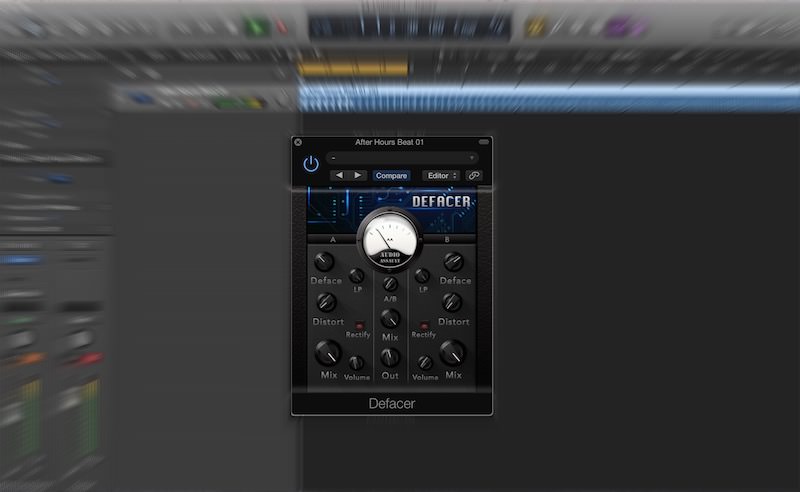Load the next preset with right arrow
The height and width of the screenshot is (492, 800).
[358, 175]
